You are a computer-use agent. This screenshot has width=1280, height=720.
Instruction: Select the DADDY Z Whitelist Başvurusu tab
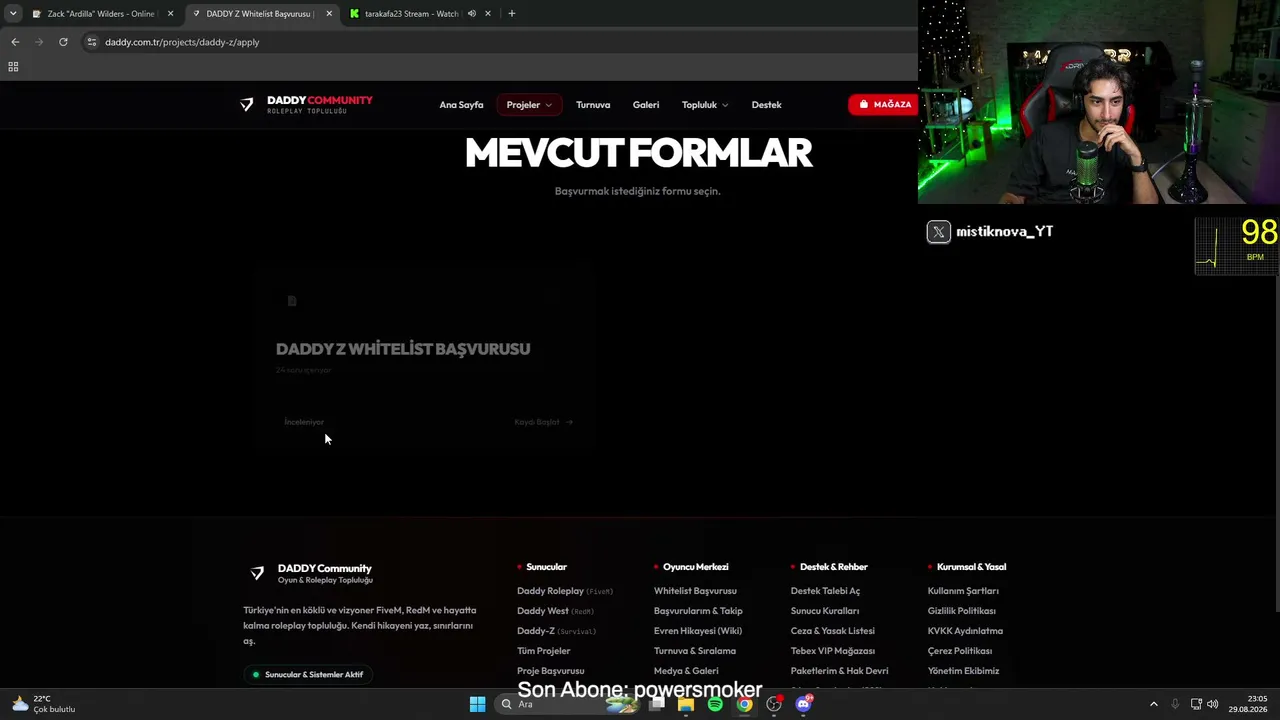point(260,14)
